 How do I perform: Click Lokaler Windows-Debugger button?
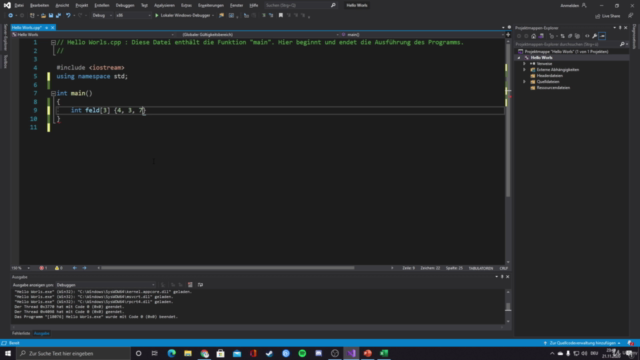point(184,16)
